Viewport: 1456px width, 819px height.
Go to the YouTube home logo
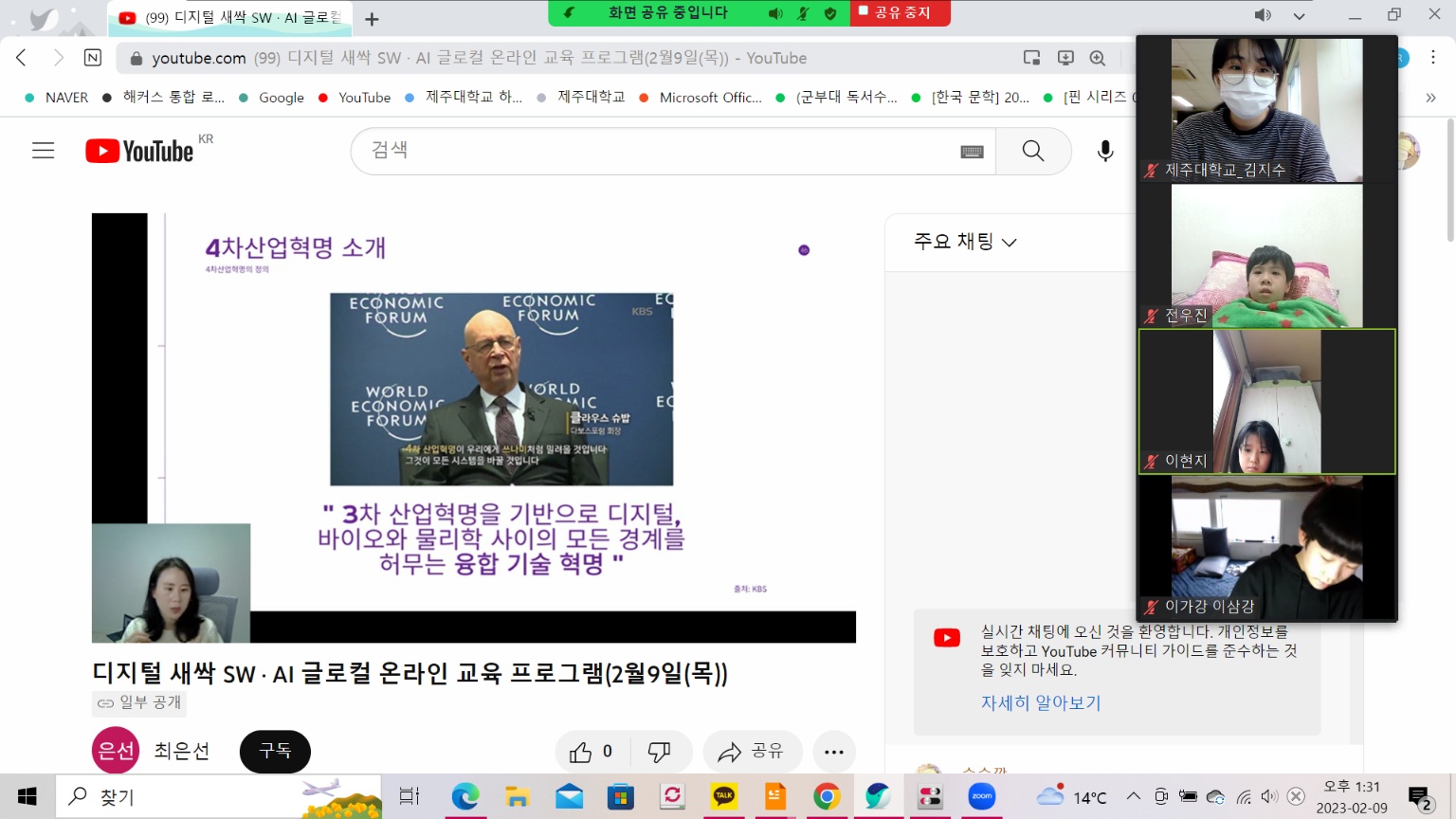pos(139,151)
